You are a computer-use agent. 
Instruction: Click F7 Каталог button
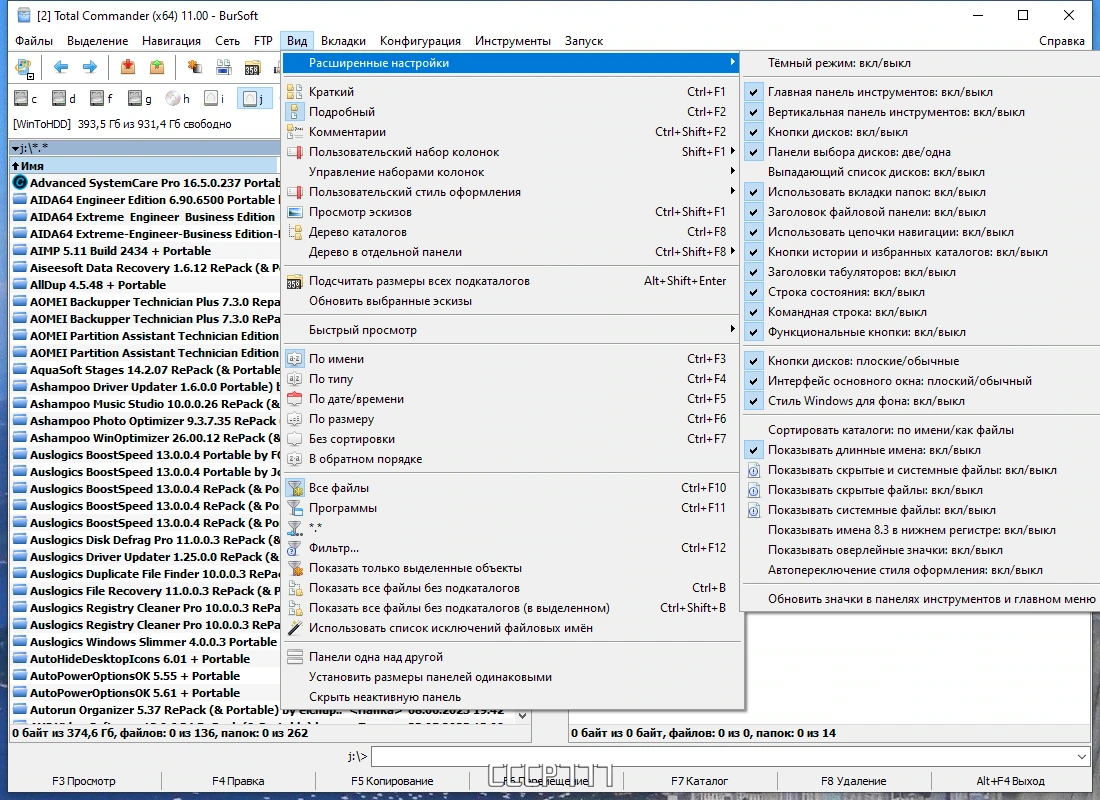click(x=699, y=781)
